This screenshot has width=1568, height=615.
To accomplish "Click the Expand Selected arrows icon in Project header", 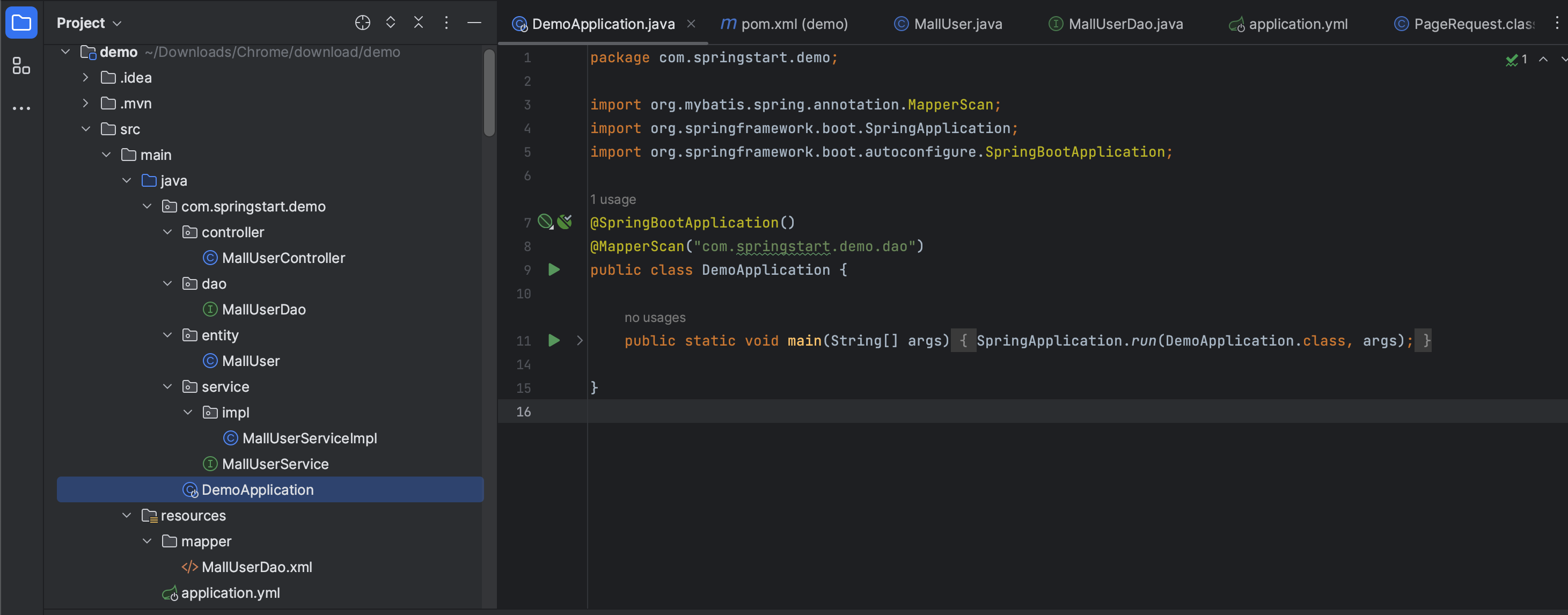I will click(x=390, y=23).
